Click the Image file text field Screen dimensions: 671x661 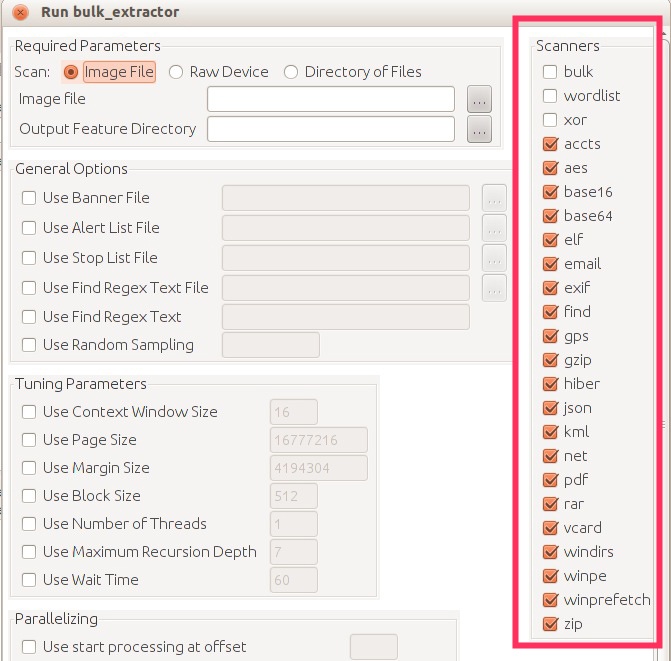pyautogui.click(x=331, y=99)
